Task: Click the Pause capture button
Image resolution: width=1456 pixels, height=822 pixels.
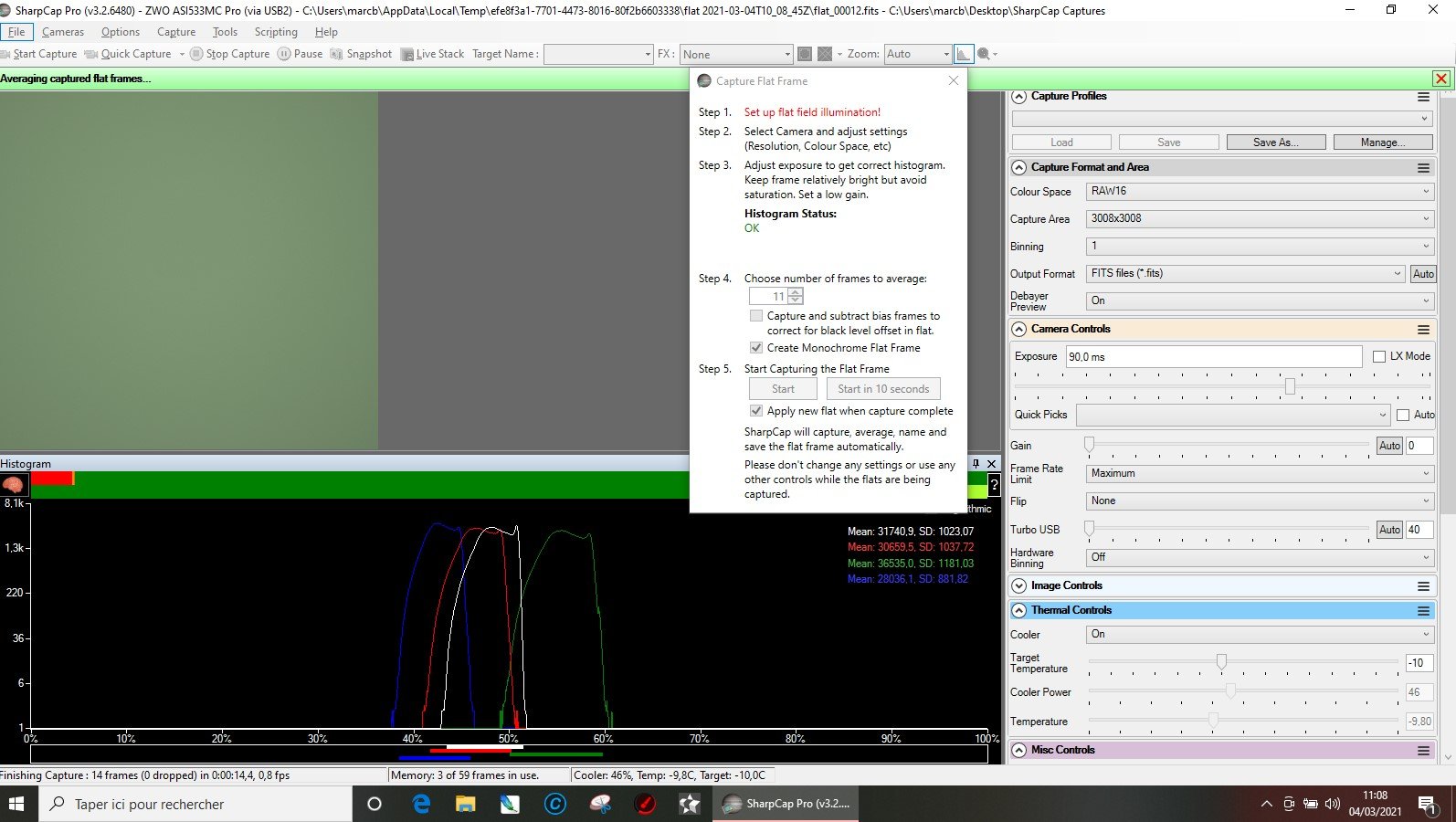Action: tap(301, 54)
